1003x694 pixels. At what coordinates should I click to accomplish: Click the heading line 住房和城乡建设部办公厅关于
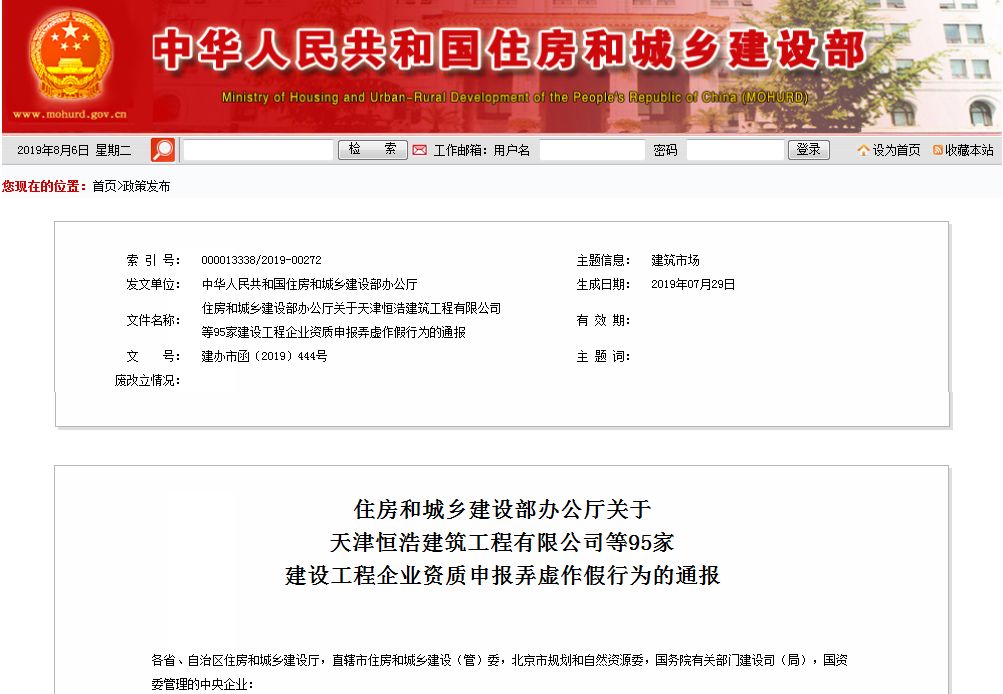tap(502, 509)
